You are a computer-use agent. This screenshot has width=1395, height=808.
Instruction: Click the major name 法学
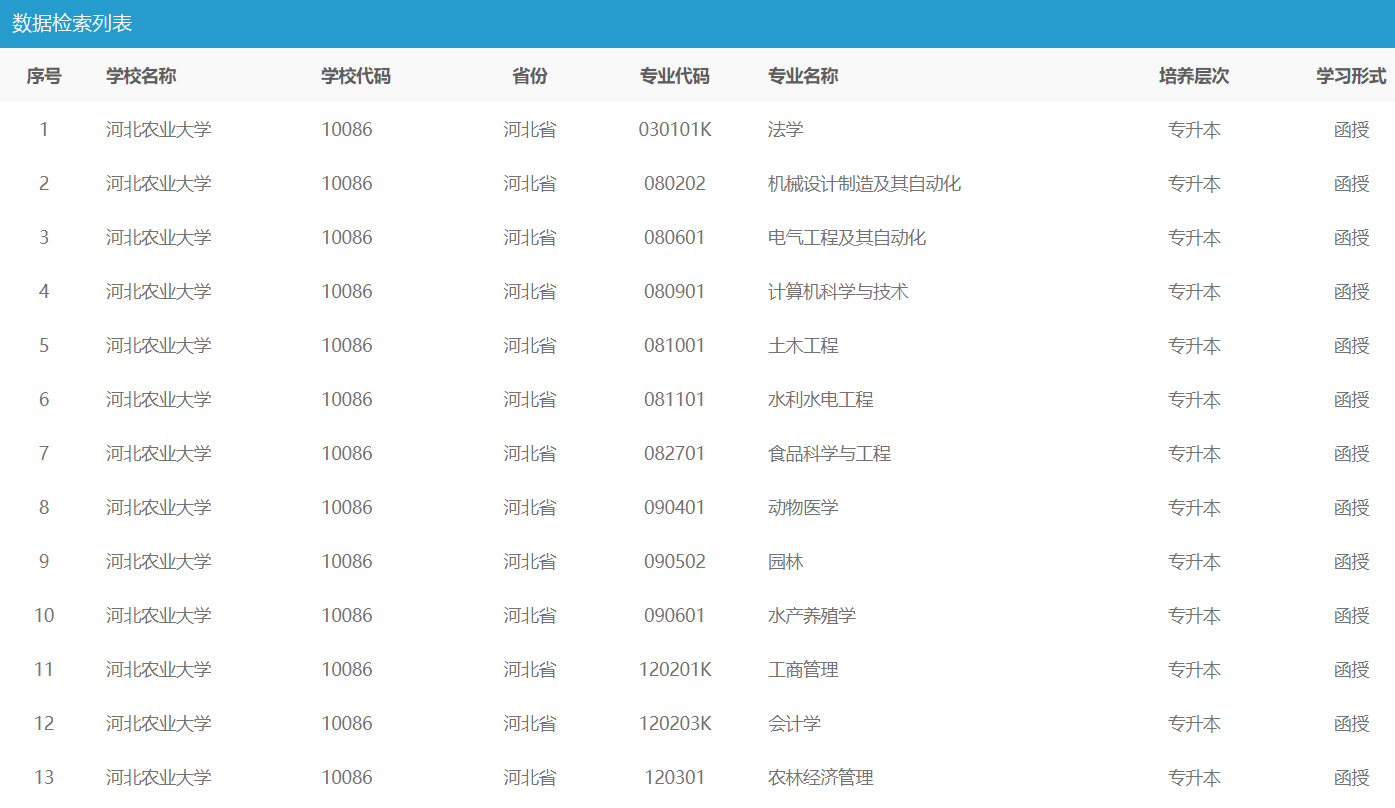(786, 130)
